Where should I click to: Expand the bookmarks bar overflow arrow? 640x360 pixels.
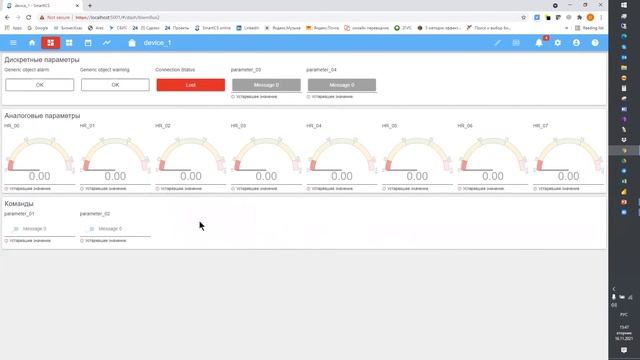point(567,28)
